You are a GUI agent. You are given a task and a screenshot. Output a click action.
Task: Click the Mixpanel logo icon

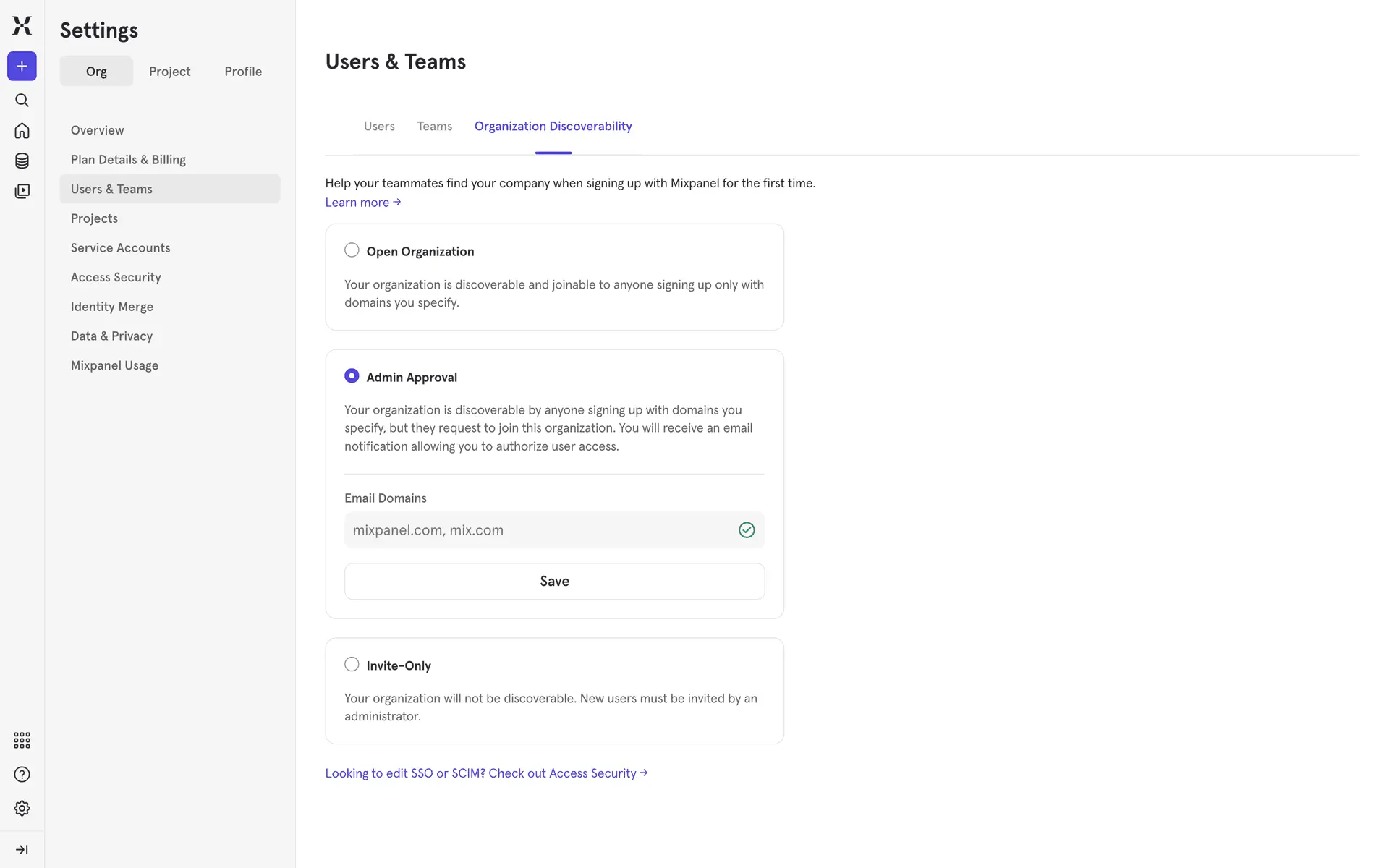click(22, 25)
